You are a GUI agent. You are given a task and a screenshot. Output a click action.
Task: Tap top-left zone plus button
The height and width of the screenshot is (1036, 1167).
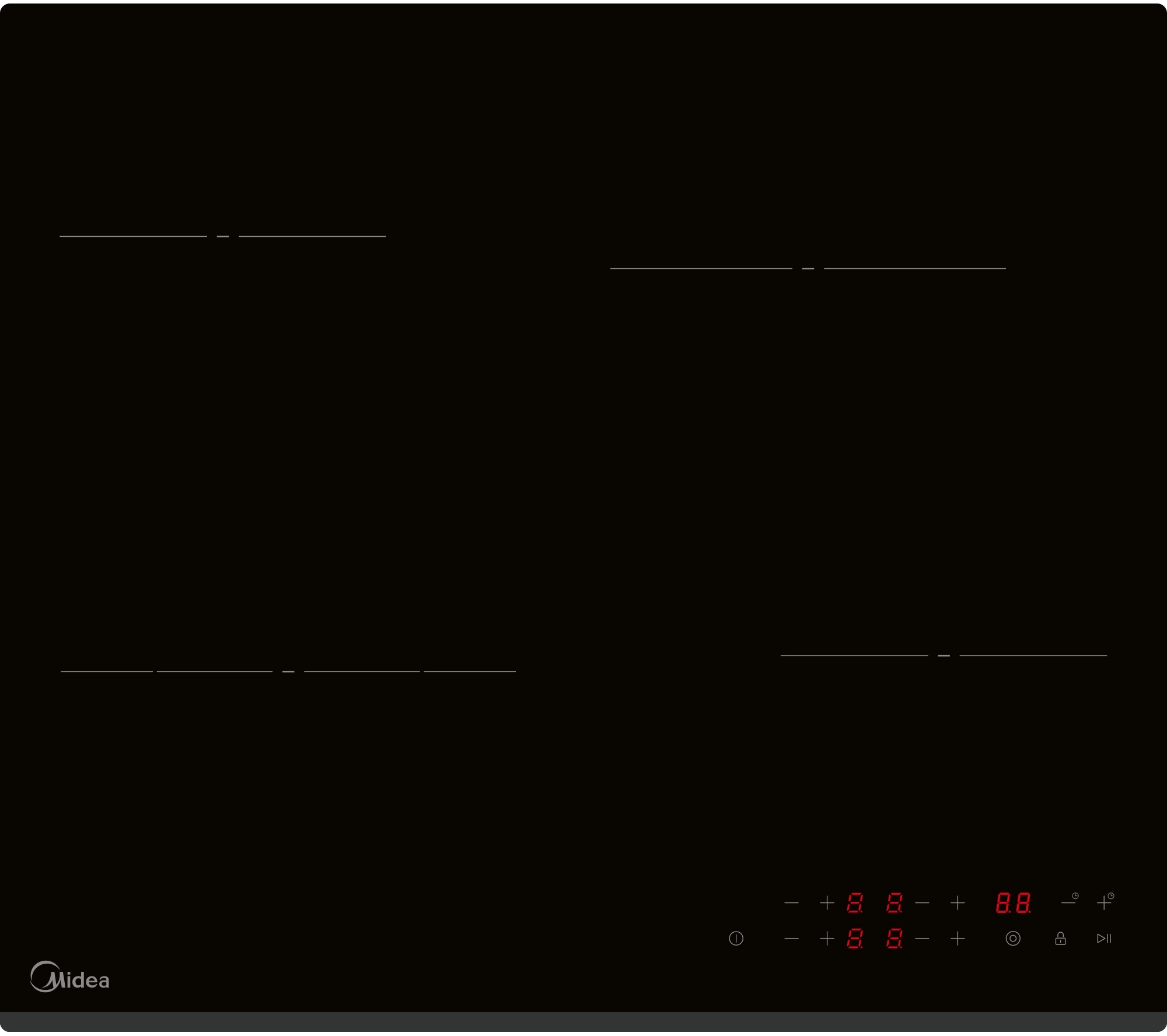(x=827, y=903)
